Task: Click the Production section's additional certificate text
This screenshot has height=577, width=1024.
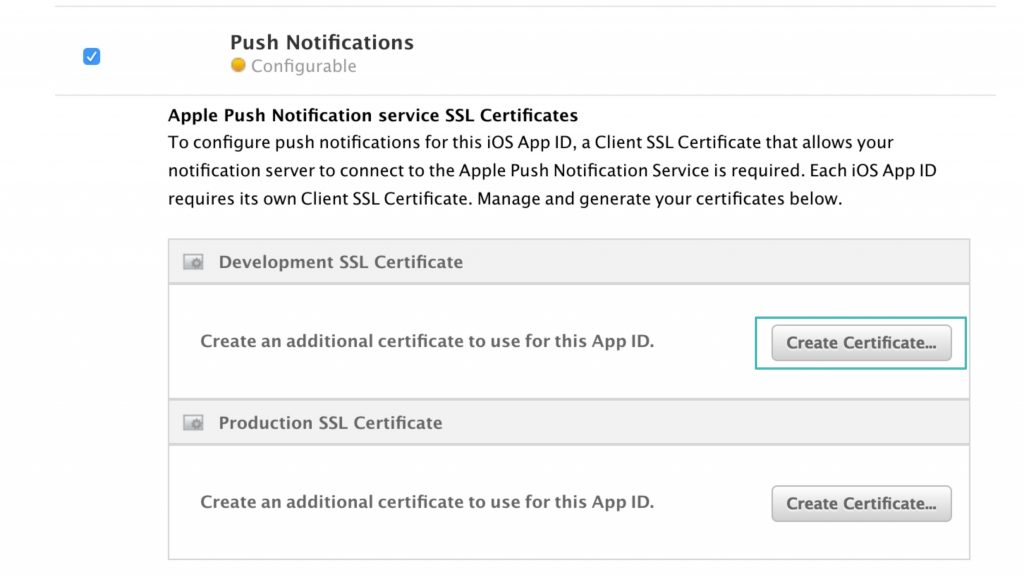Action: (x=427, y=502)
